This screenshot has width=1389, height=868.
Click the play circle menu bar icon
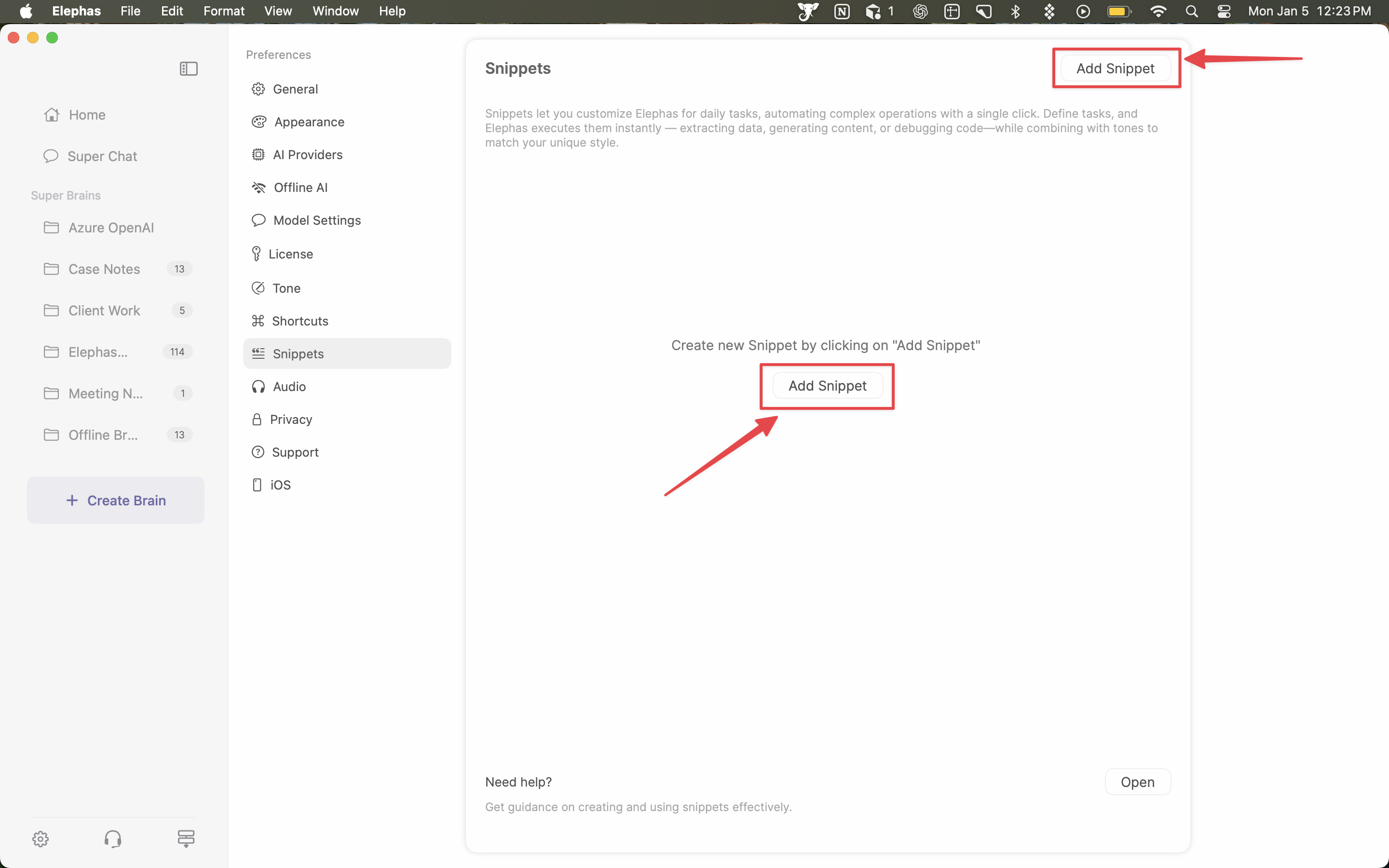coord(1083,11)
